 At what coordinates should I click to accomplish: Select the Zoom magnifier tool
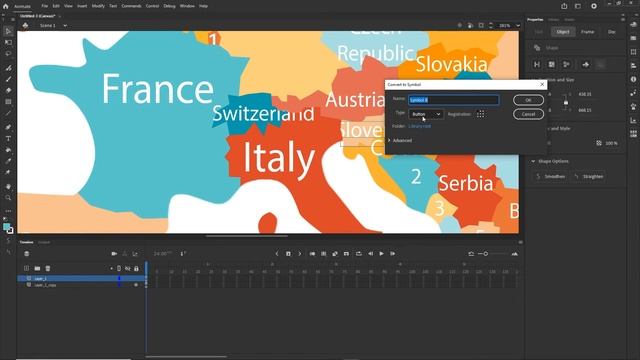pos(8,198)
